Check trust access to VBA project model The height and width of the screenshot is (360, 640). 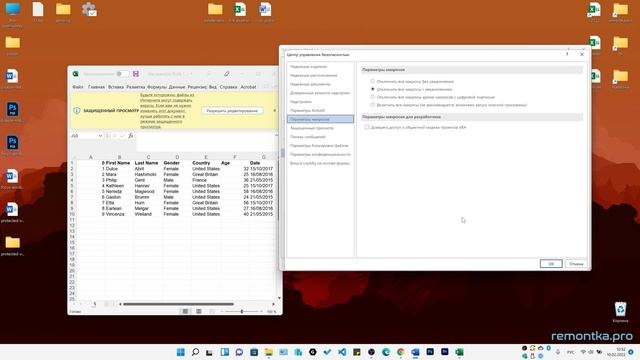point(367,127)
